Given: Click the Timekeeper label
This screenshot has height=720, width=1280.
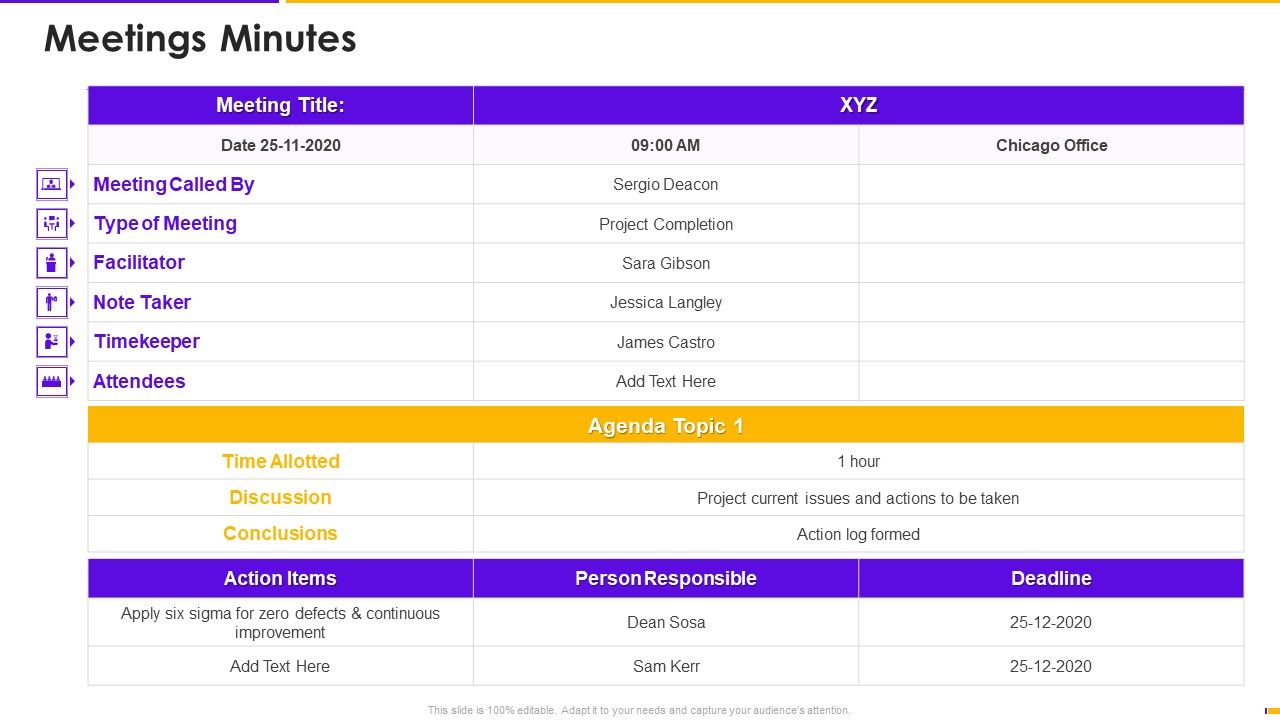Looking at the screenshot, I should (147, 341).
